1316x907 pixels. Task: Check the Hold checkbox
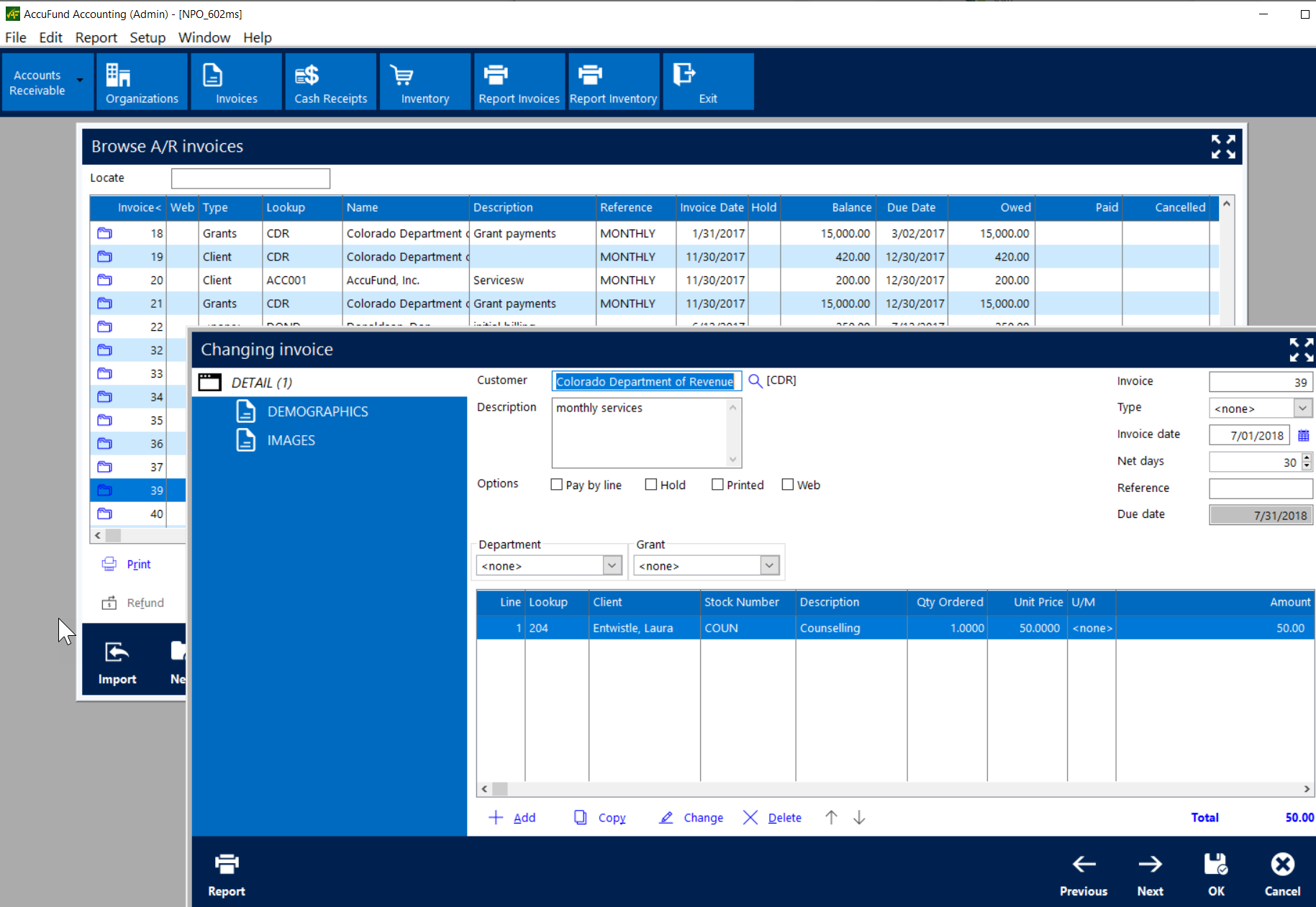click(651, 485)
